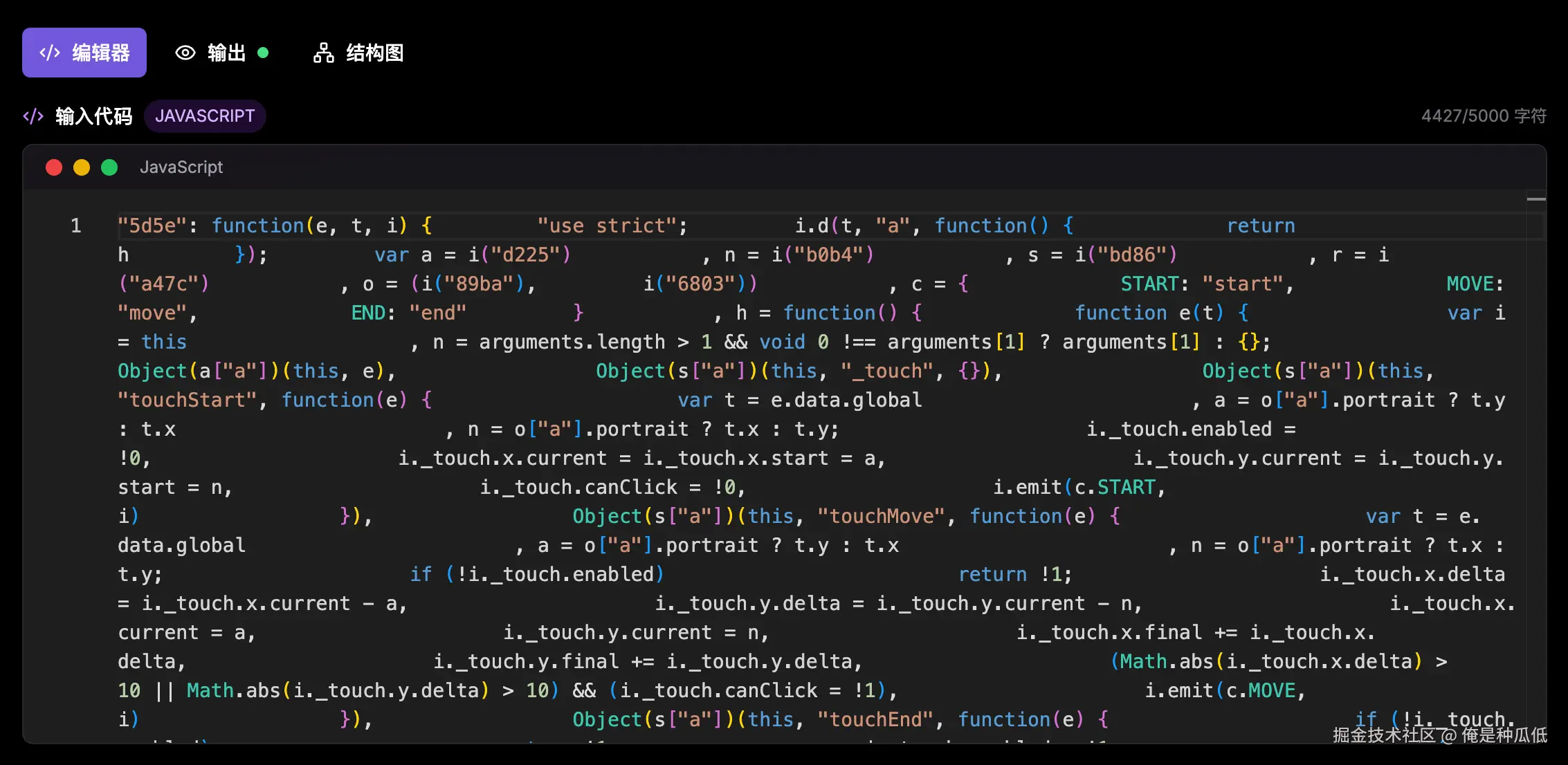Click line number 1 in the gutter
Screen dimensions: 1568x765
tap(76, 226)
